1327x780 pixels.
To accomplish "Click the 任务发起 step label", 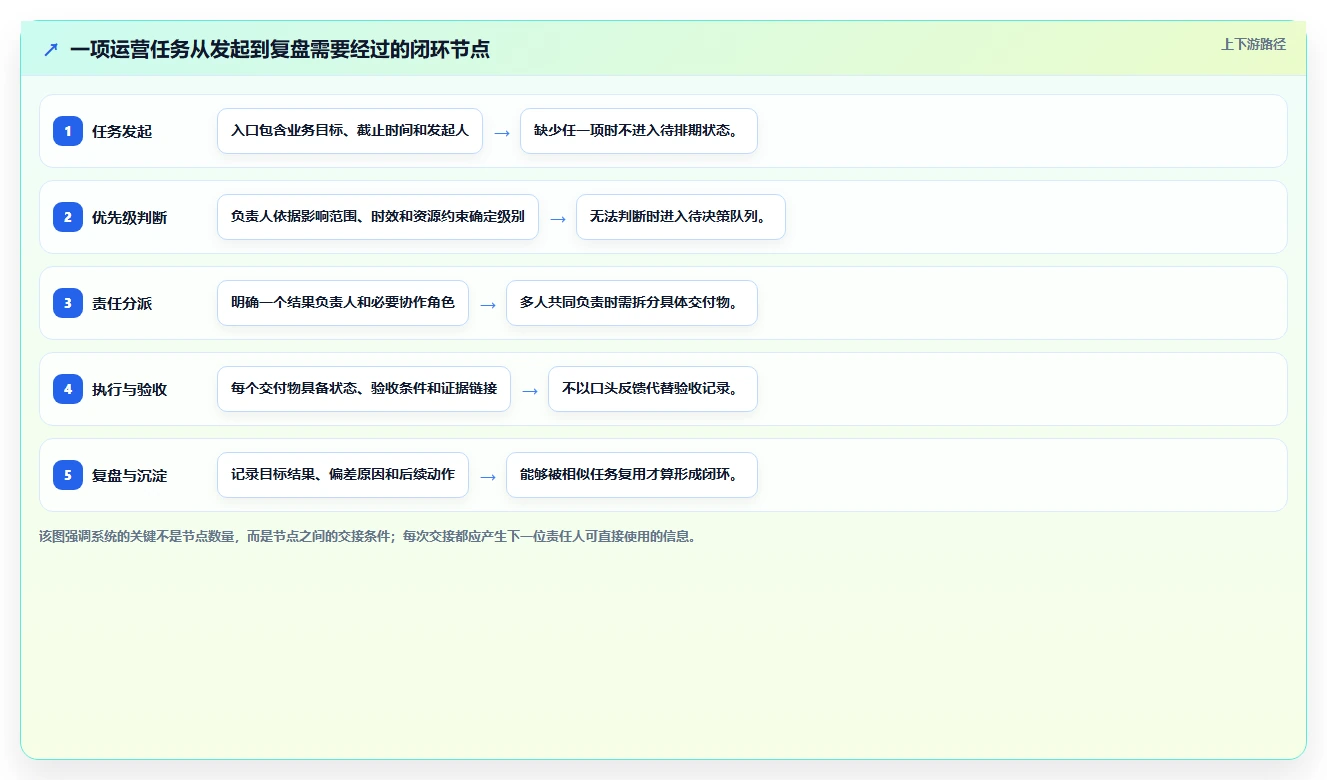I will (x=122, y=131).
